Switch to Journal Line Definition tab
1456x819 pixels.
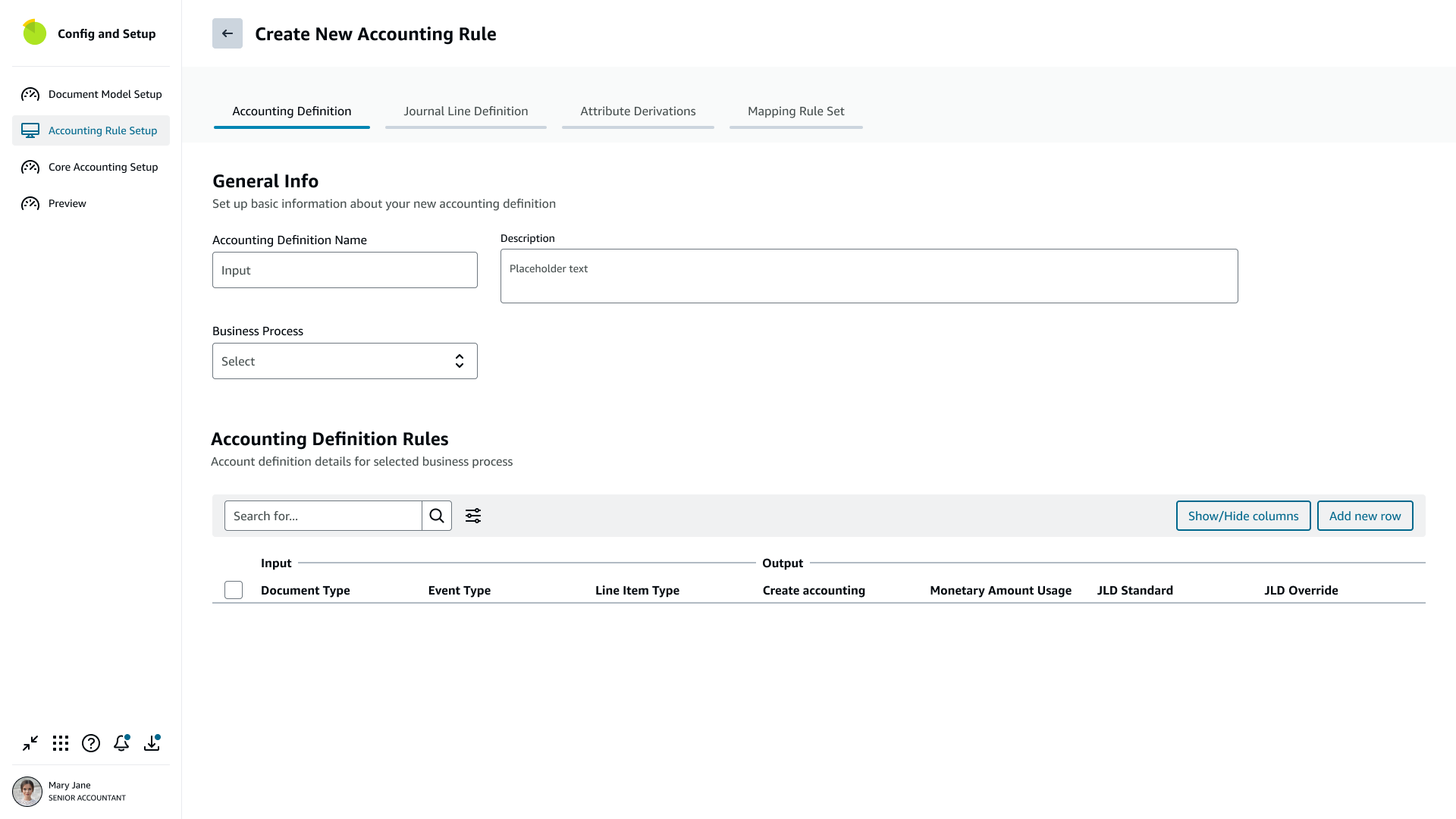pyautogui.click(x=466, y=111)
